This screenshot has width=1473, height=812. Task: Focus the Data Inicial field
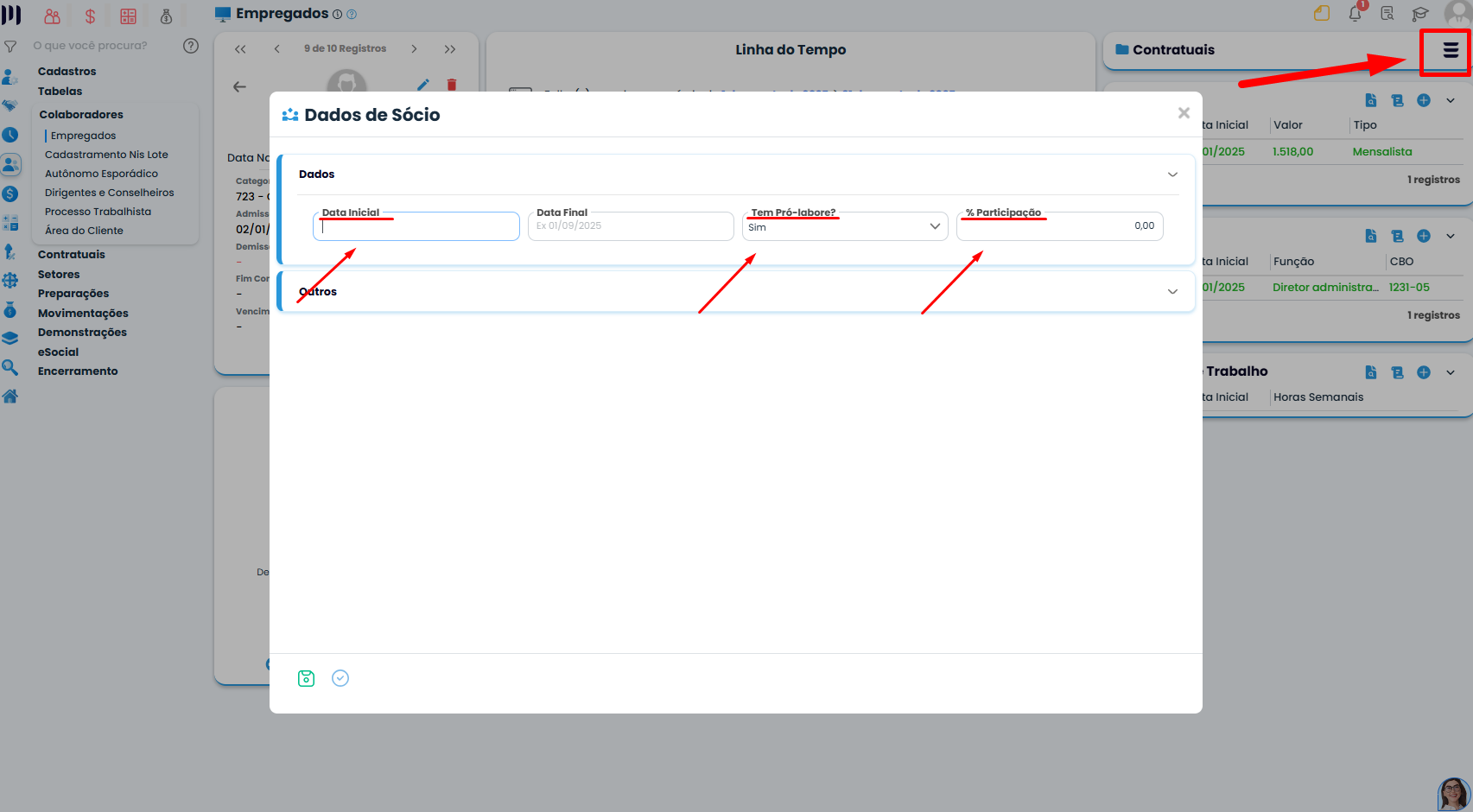pos(416,226)
